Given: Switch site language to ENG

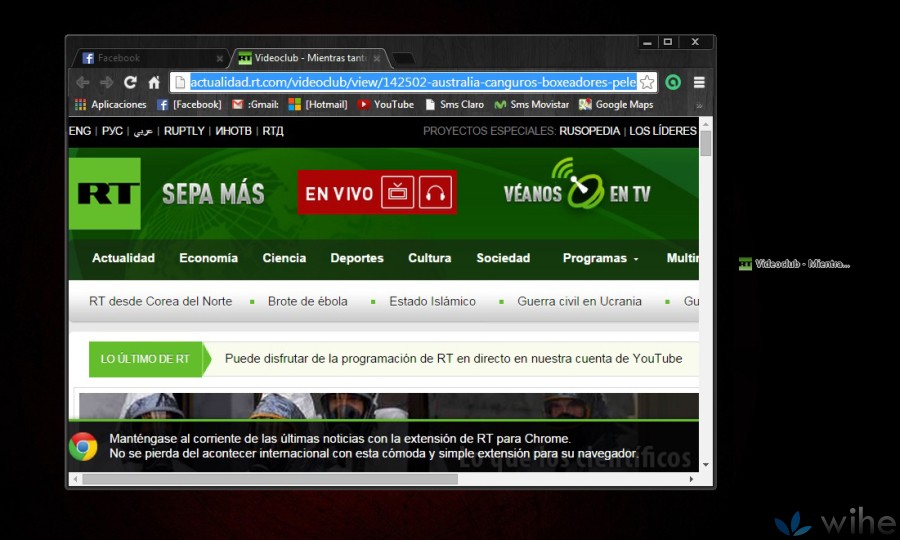Looking at the screenshot, I should point(80,131).
